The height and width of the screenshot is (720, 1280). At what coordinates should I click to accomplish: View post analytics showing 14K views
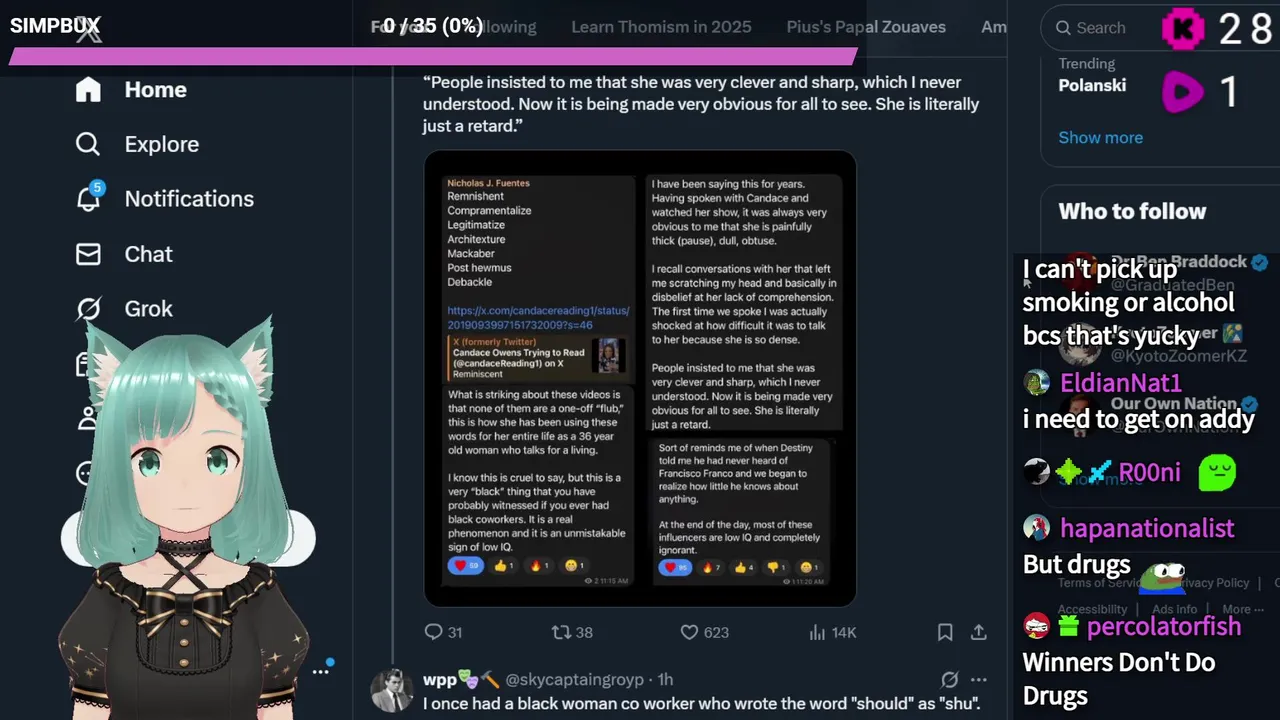[x=817, y=632]
